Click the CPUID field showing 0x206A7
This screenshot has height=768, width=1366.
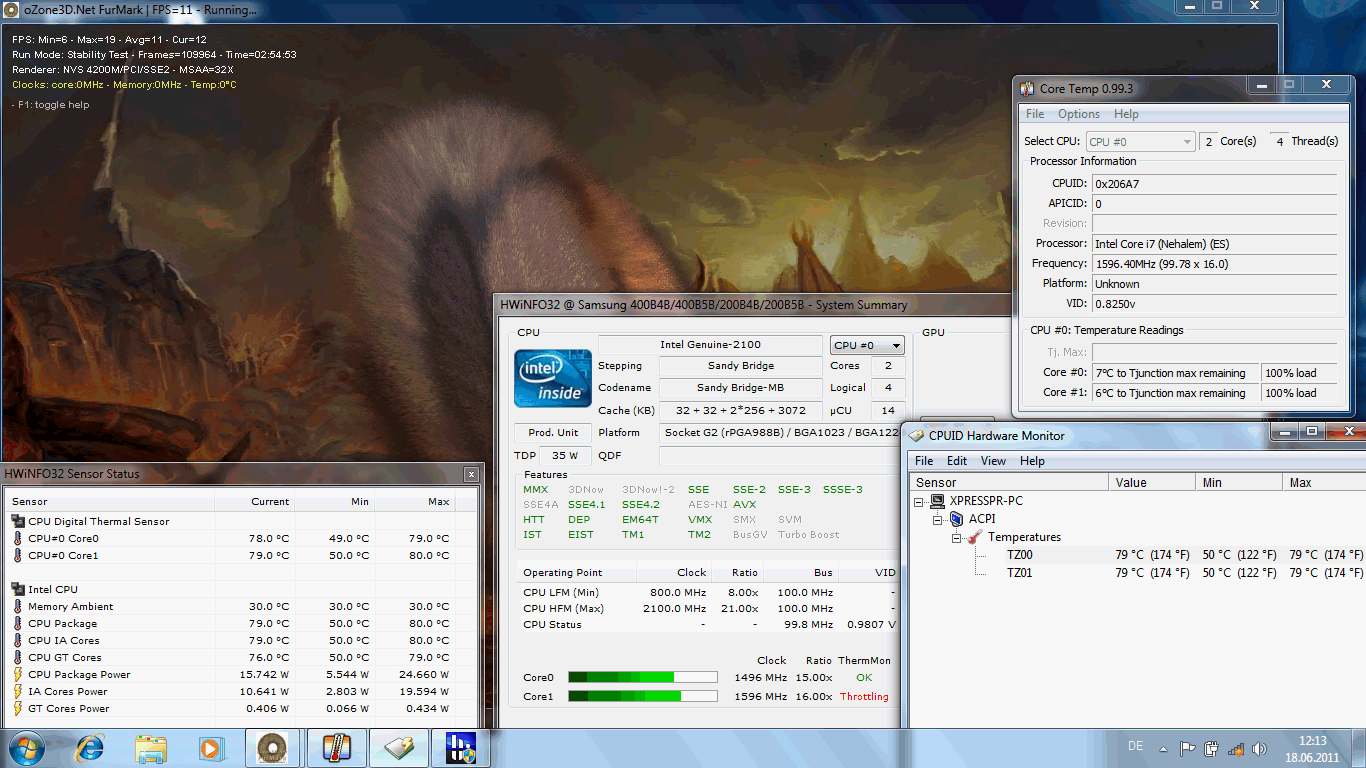point(1214,184)
